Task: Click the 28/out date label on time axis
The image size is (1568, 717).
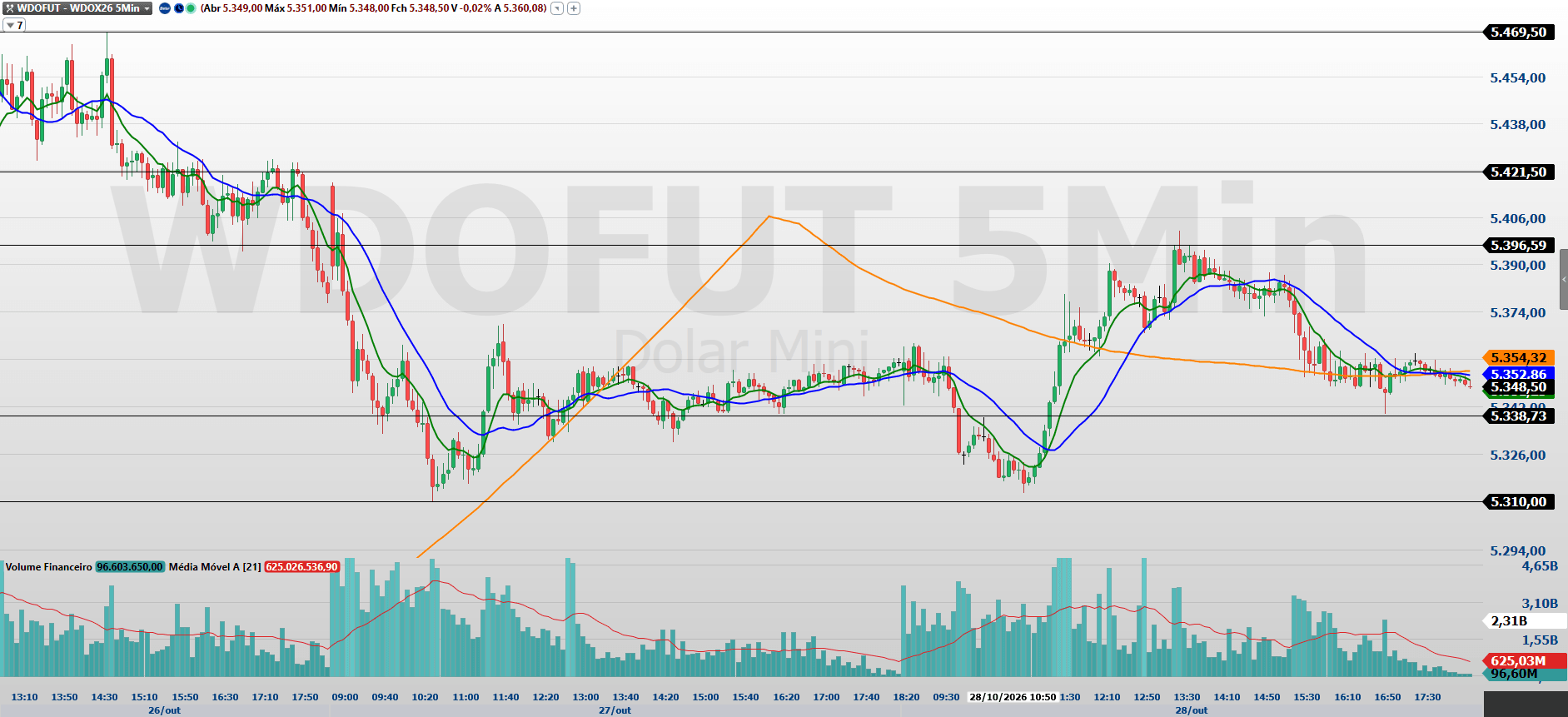Action: click(x=1192, y=710)
